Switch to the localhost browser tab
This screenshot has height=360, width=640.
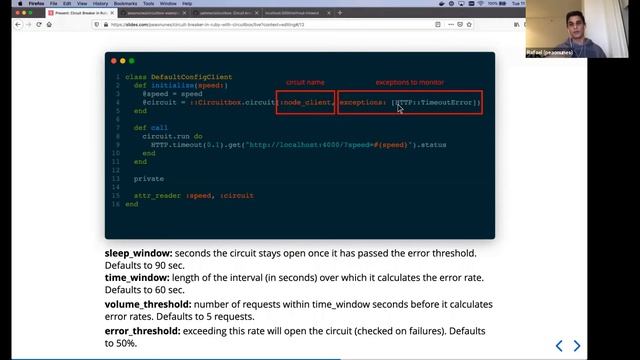click(x=297, y=13)
